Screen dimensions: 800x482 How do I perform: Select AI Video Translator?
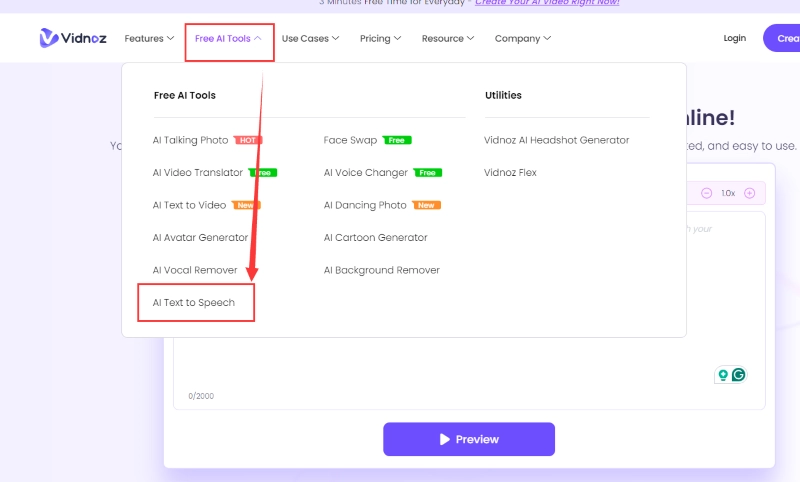(x=197, y=173)
